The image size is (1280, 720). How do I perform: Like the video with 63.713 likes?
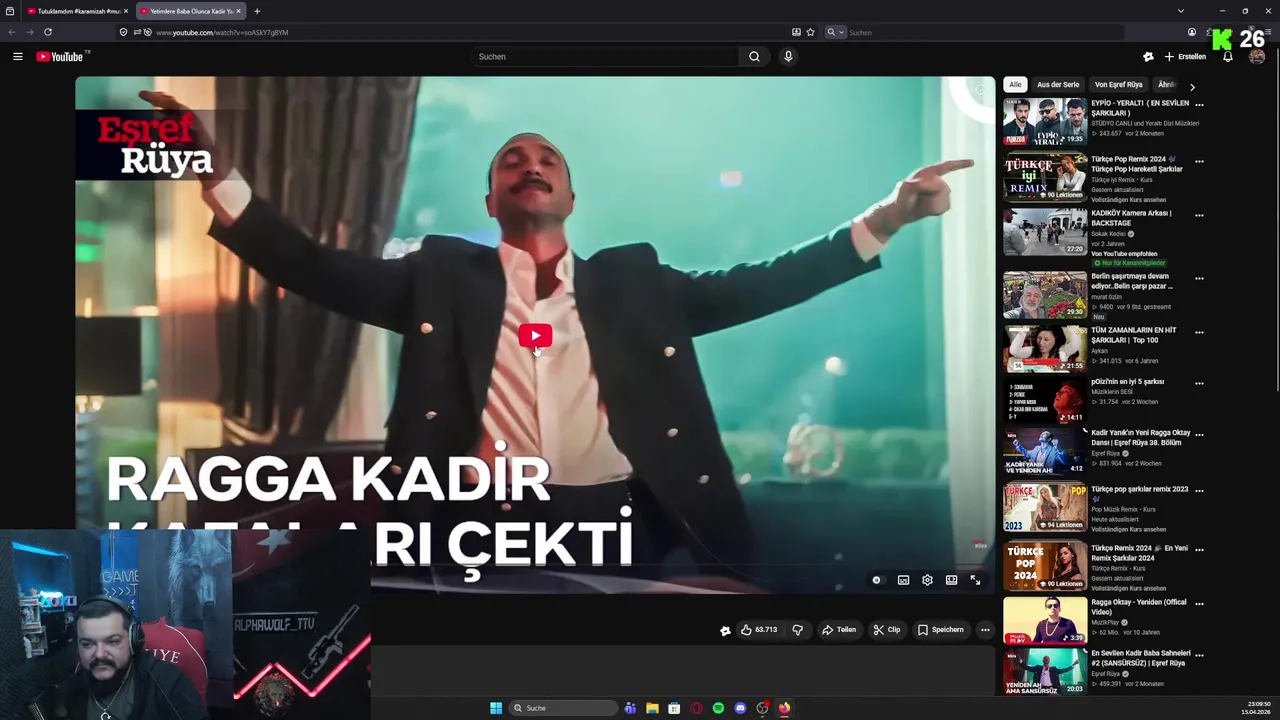tap(759, 630)
